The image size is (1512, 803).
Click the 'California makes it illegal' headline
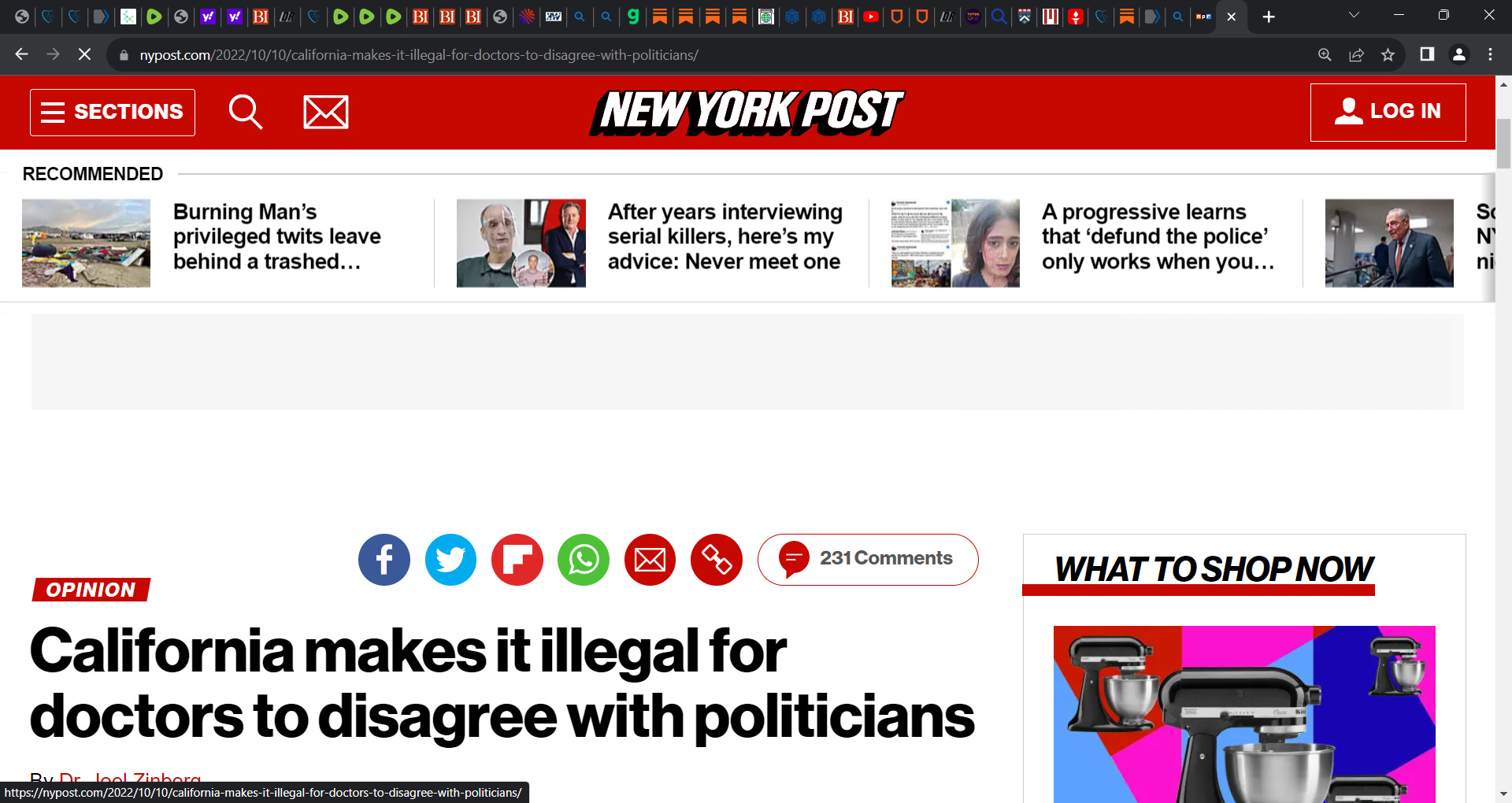point(502,684)
